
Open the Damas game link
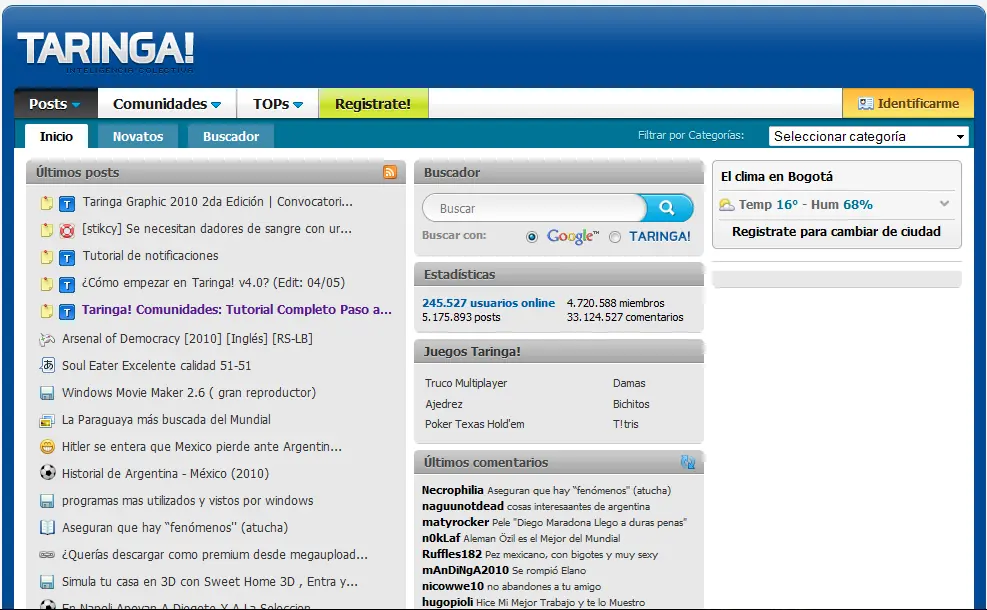[x=629, y=383]
